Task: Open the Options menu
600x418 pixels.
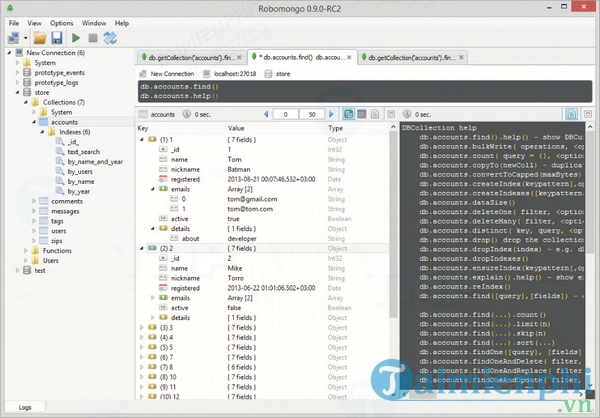Action: point(61,22)
